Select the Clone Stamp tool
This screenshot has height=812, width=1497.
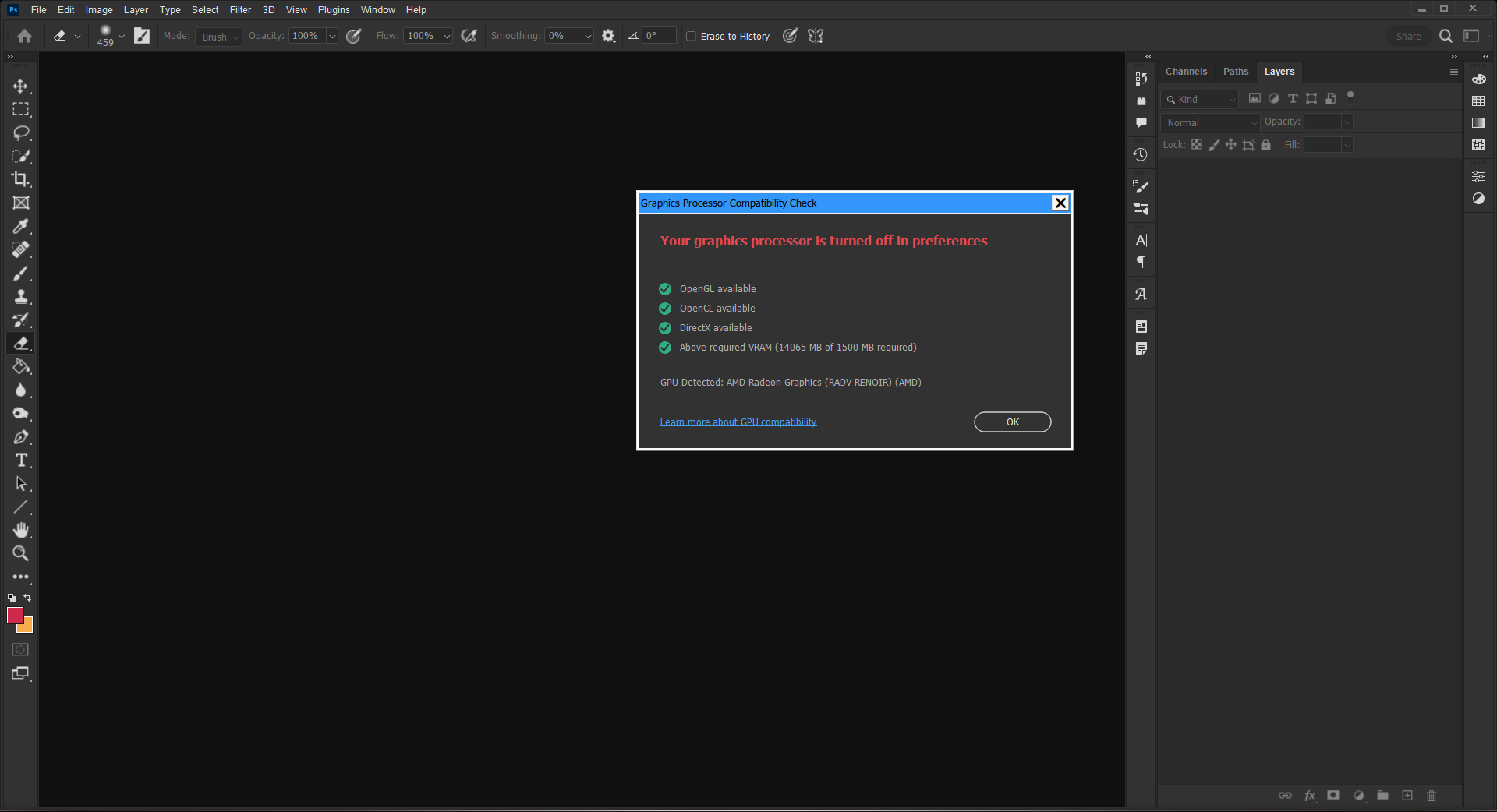point(21,296)
